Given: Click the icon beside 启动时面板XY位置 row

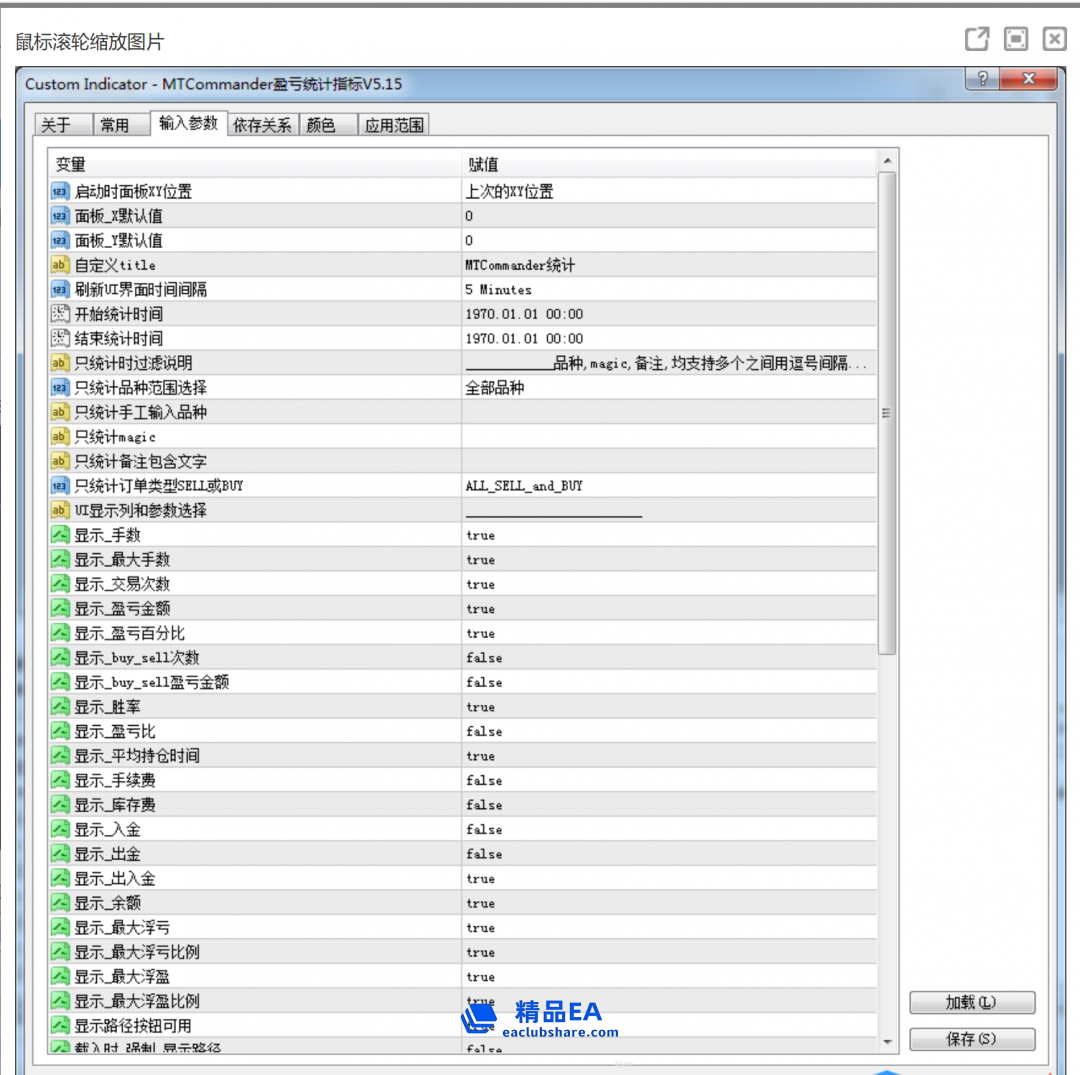Looking at the screenshot, I should tap(60, 191).
